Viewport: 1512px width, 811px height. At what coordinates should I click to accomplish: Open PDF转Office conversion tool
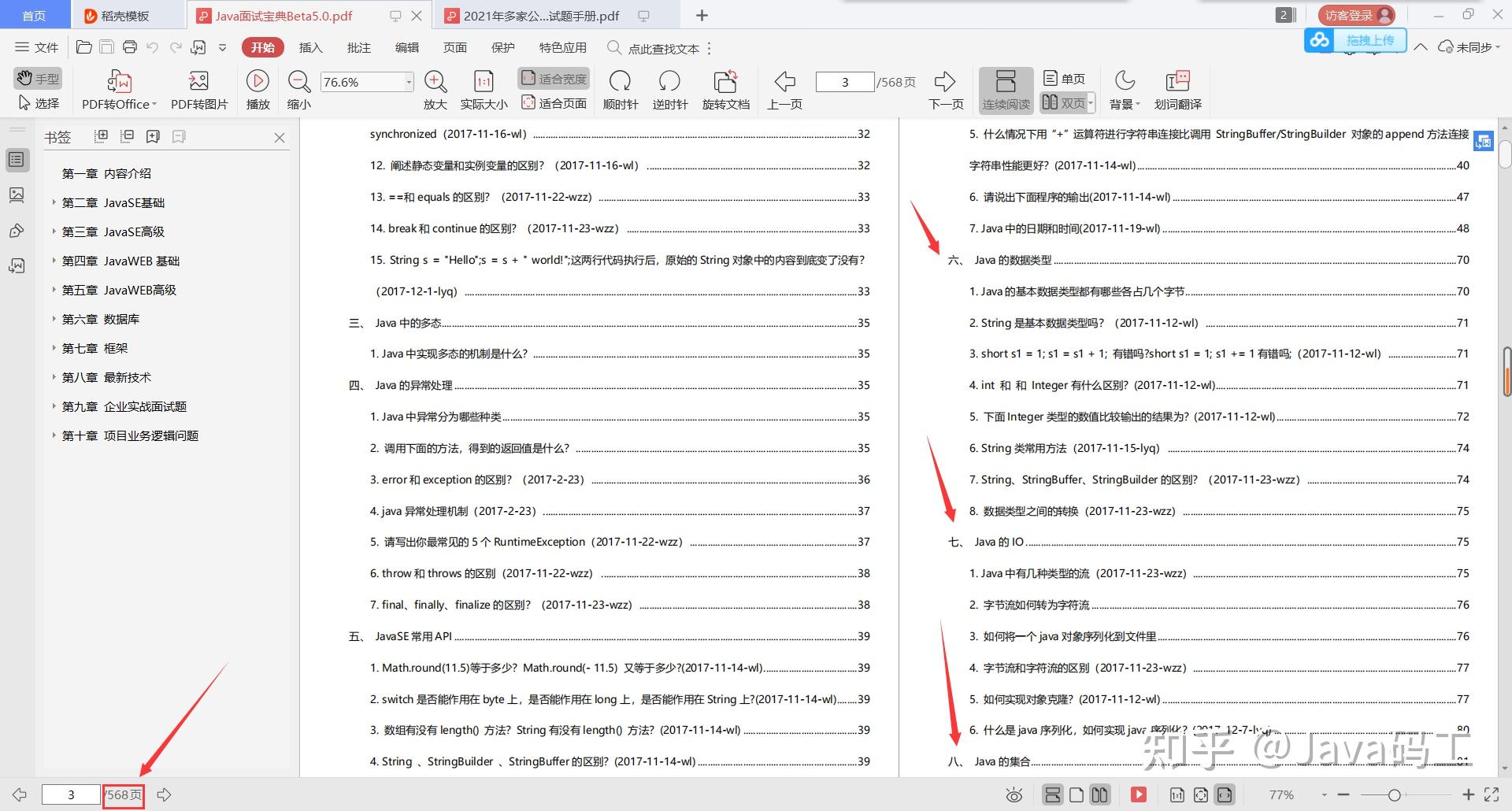(x=118, y=89)
